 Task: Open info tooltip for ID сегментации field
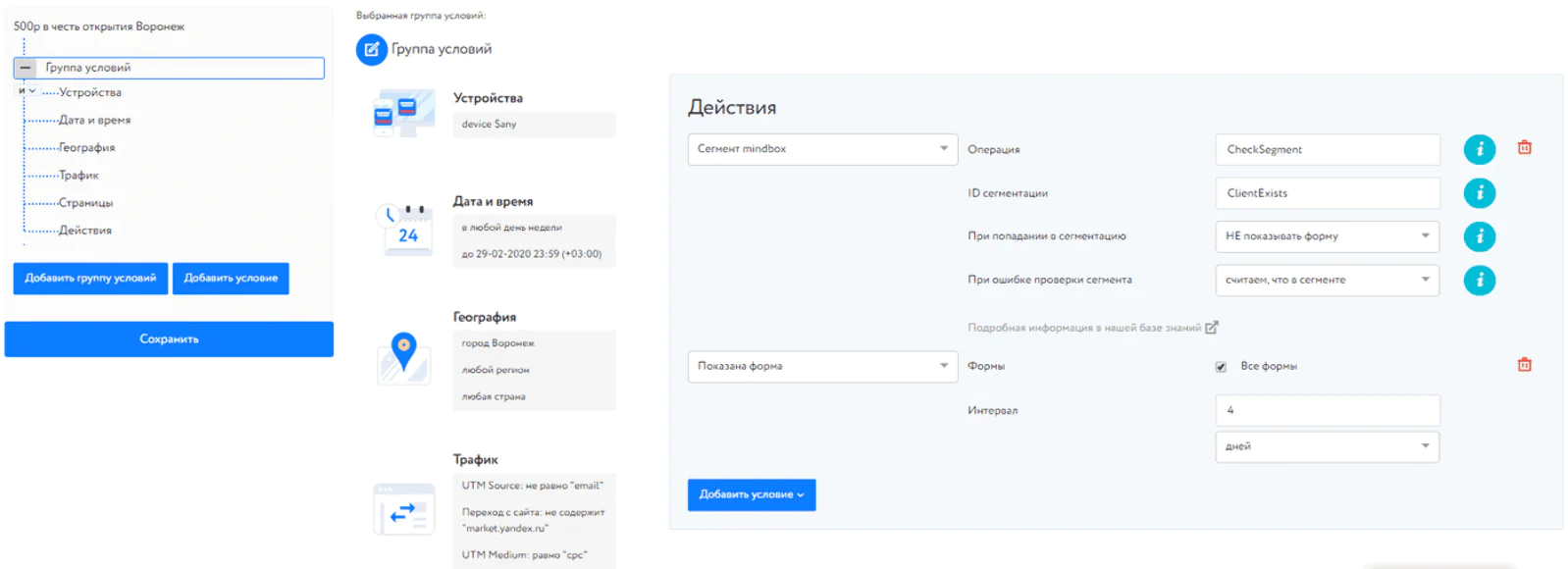[1479, 193]
